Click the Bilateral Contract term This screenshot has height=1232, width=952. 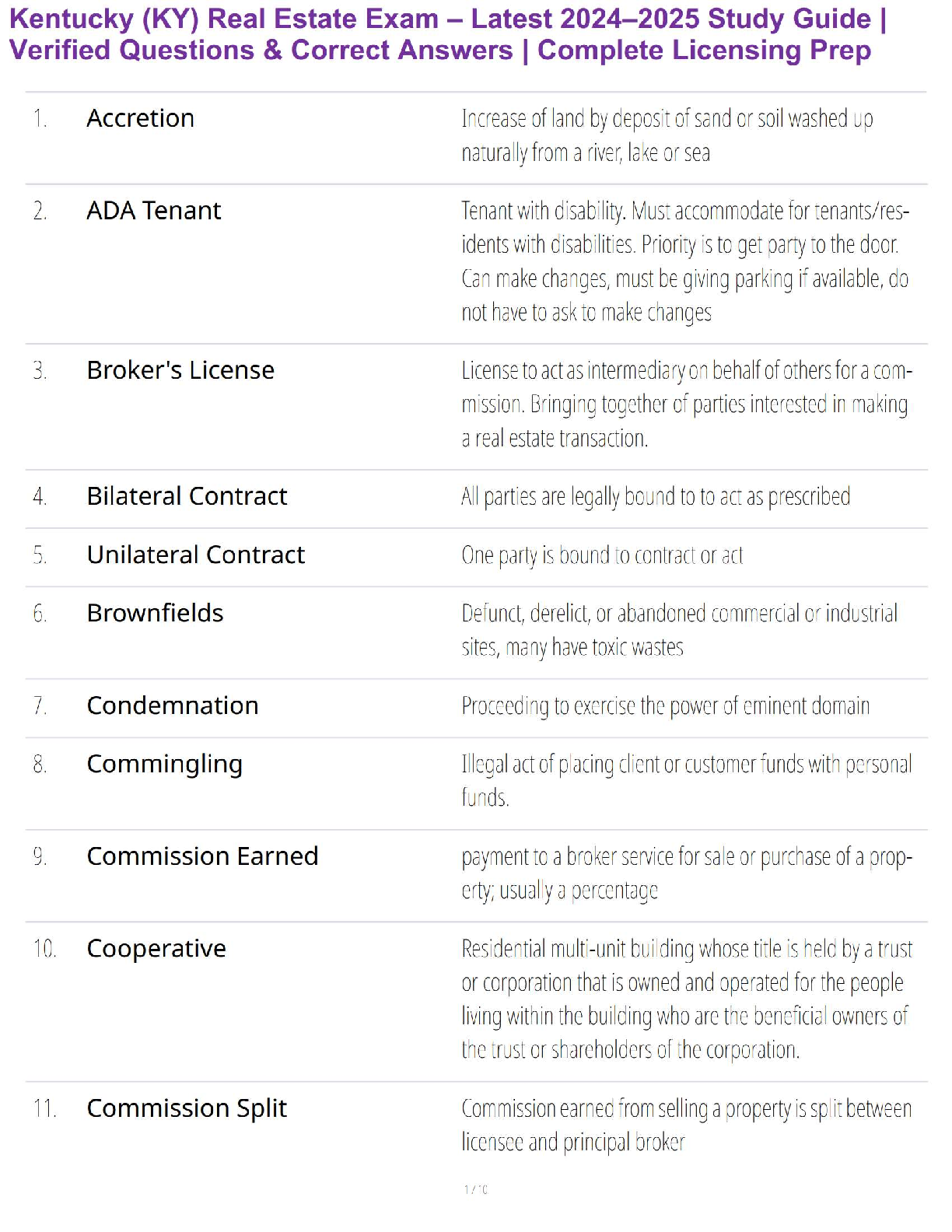pyautogui.click(x=187, y=496)
